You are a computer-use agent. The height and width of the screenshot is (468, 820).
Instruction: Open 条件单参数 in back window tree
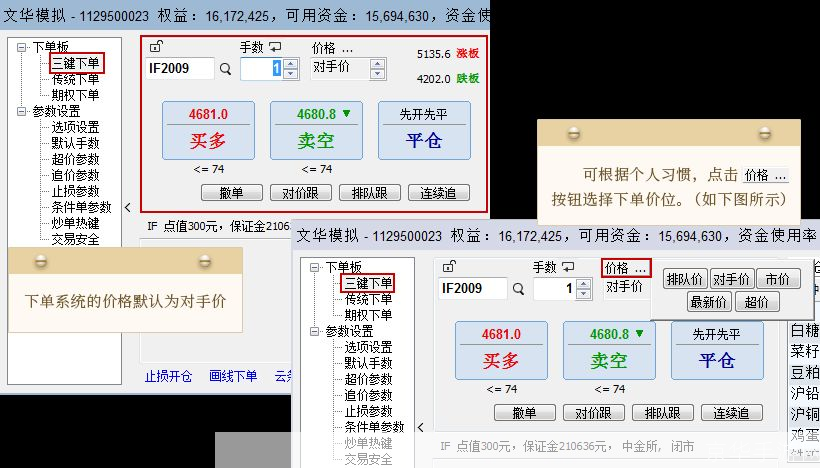click(x=82, y=207)
